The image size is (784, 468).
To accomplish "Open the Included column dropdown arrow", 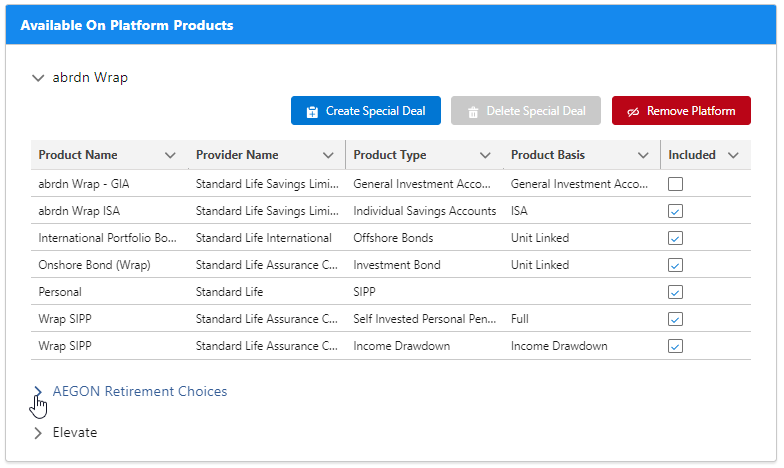I will coord(733,155).
